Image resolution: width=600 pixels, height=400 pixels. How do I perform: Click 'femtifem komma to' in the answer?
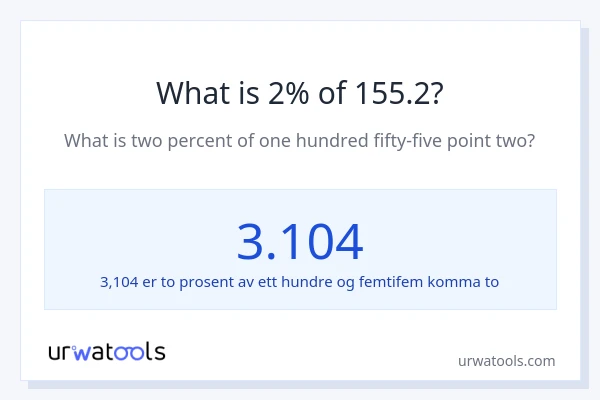tap(437, 282)
